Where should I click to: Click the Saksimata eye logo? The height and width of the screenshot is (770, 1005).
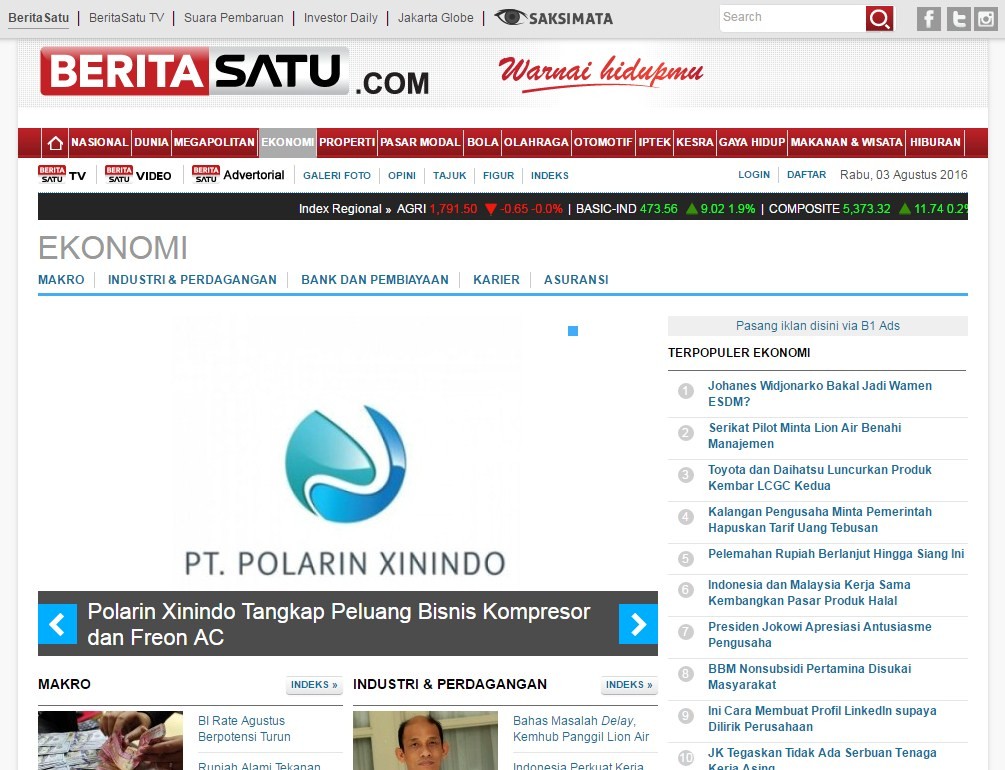coord(554,18)
